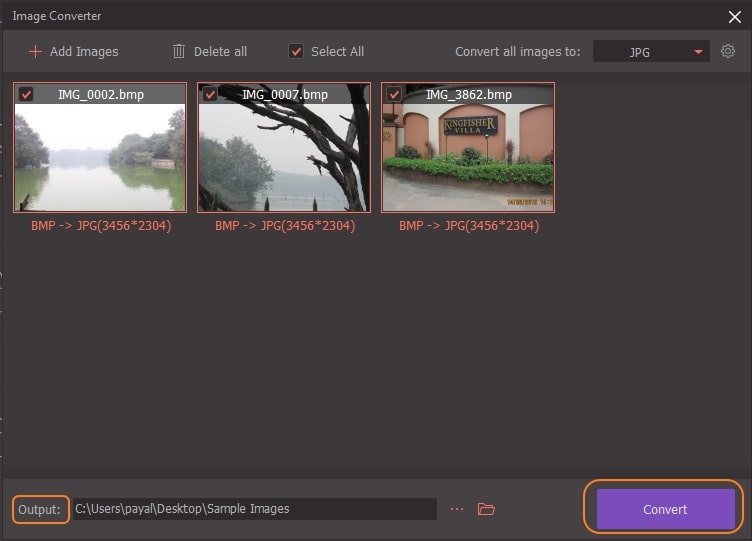Open conversion settings gear icon
This screenshot has width=752, height=541.
coord(728,51)
